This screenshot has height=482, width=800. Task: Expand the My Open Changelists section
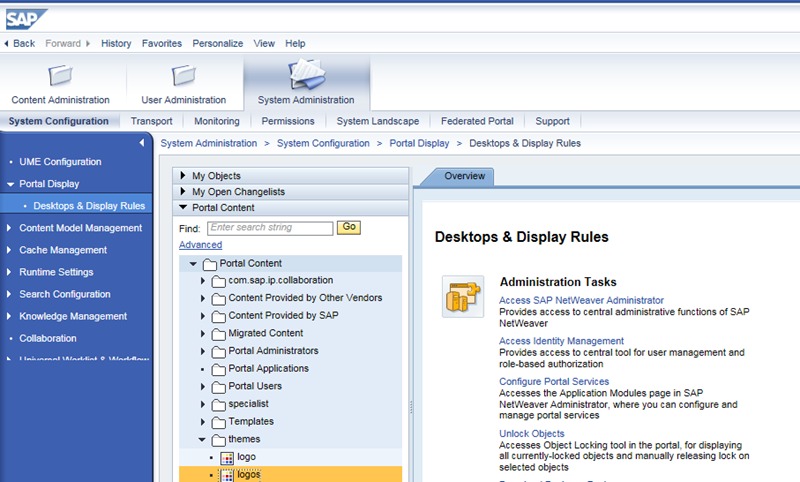tap(183, 191)
